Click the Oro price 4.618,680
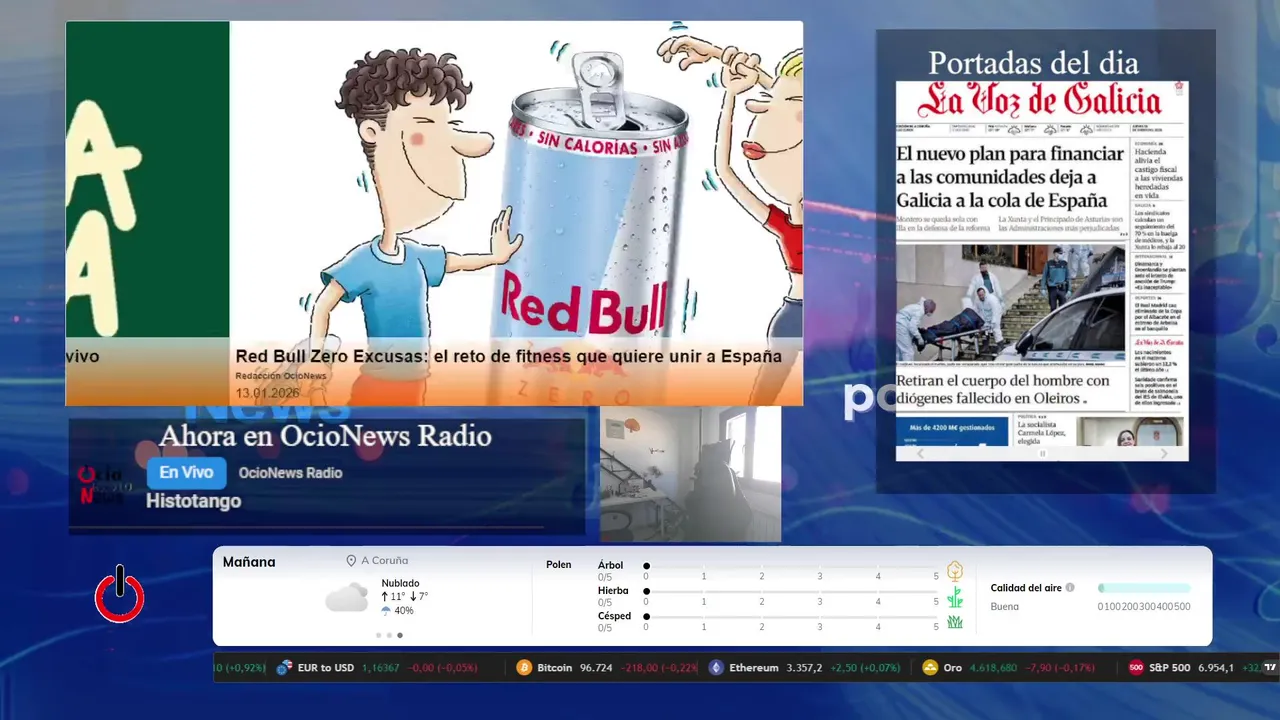The height and width of the screenshot is (720, 1280). [x=993, y=667]
